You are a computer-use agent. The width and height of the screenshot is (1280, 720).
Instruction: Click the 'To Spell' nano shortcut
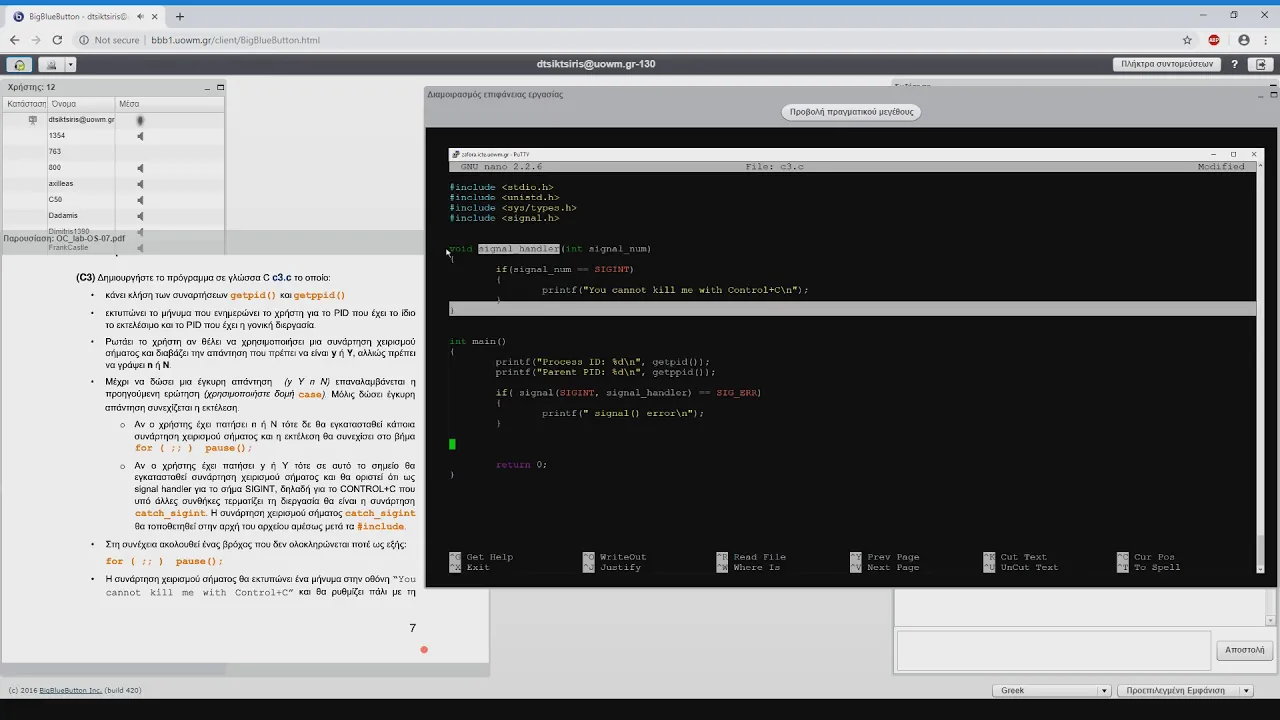coord(1156,567)
